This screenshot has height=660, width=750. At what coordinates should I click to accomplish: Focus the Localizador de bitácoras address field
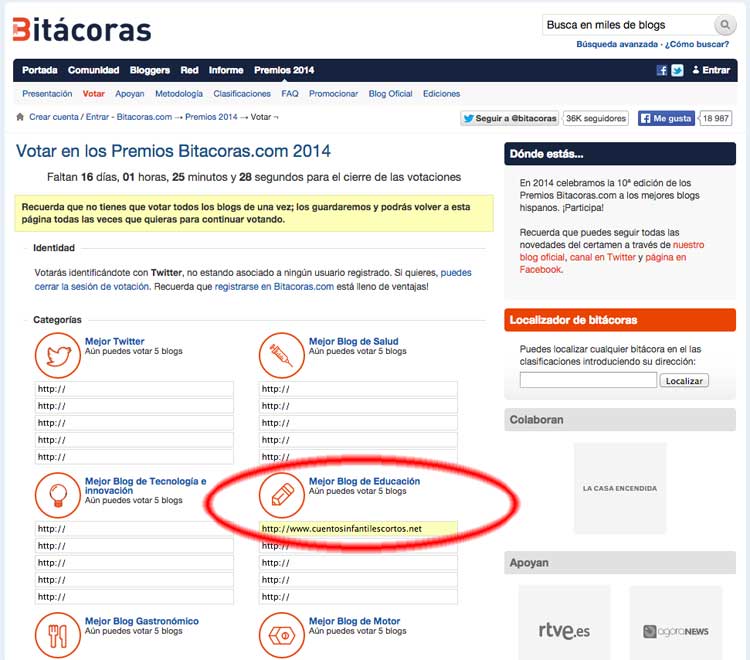(588, 380)
